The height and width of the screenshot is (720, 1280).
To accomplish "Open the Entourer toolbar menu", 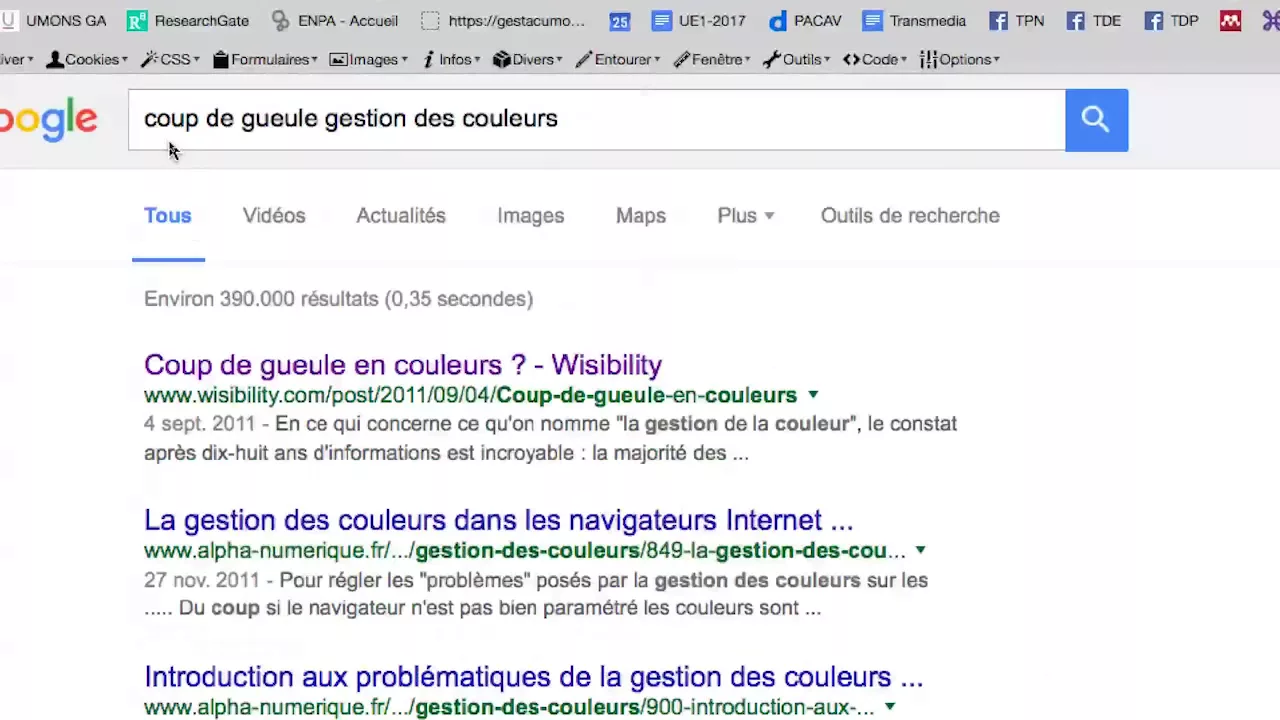I will click(618, 59).
